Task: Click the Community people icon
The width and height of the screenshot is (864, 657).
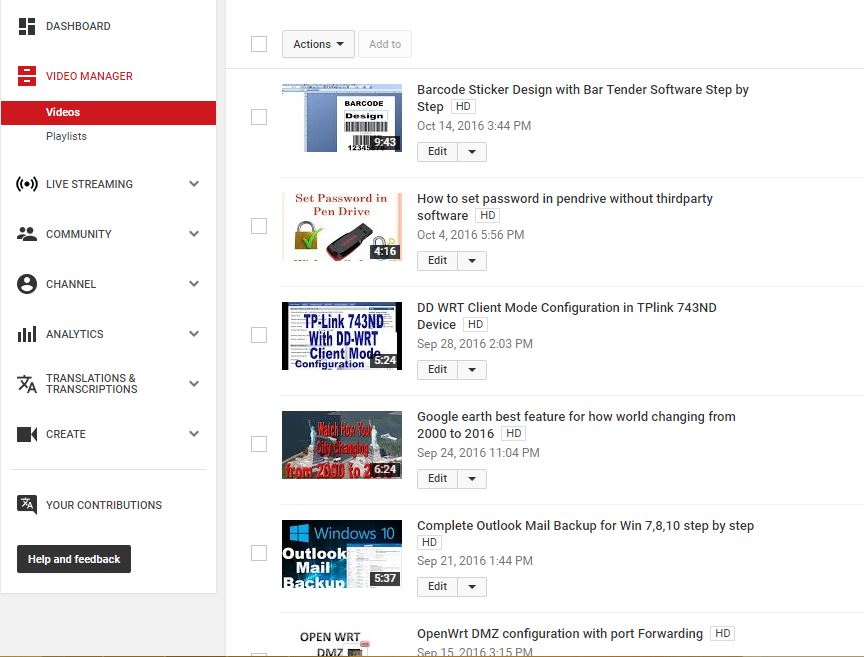Action: tap(27, 234)
